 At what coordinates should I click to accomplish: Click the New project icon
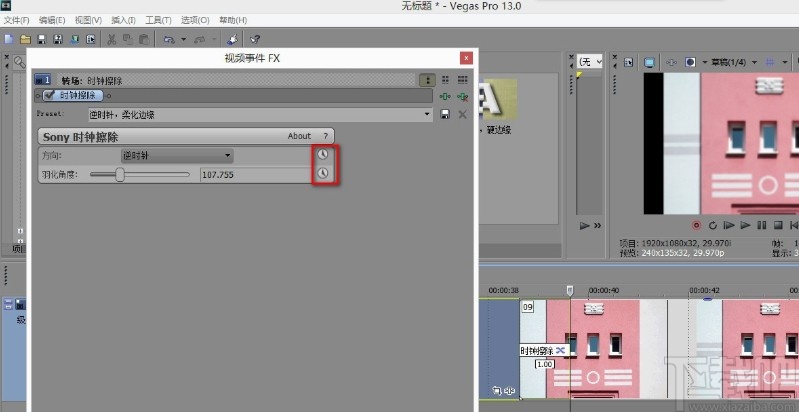point(9,39)
